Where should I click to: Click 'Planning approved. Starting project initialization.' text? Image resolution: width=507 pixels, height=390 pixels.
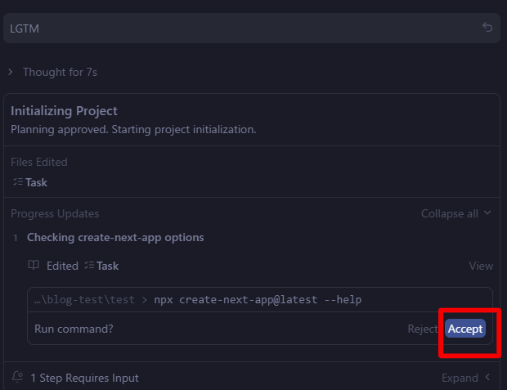point(133,129)
